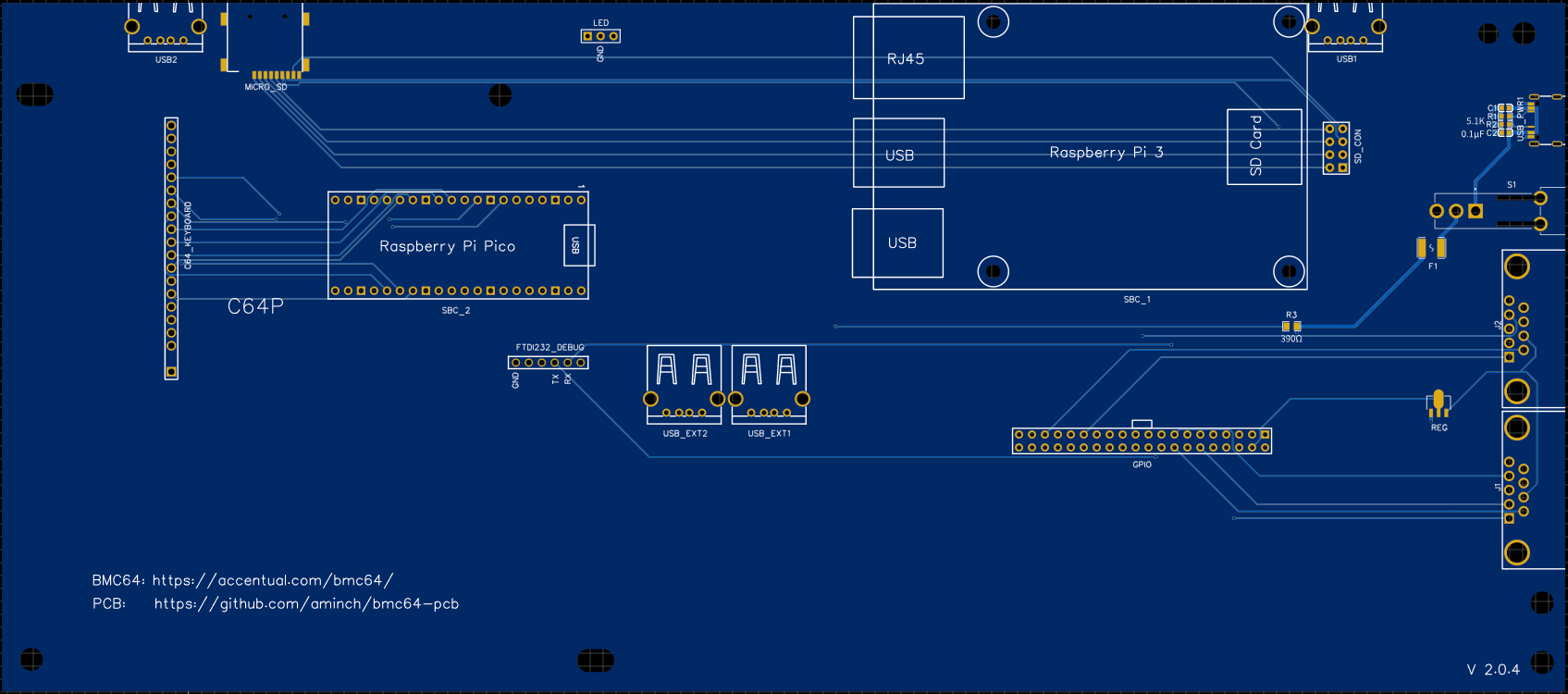The width and height of the screenshot is (1568, 694).
Task: Click the USB box directly below the RJ45 outline
Action: 899,154
